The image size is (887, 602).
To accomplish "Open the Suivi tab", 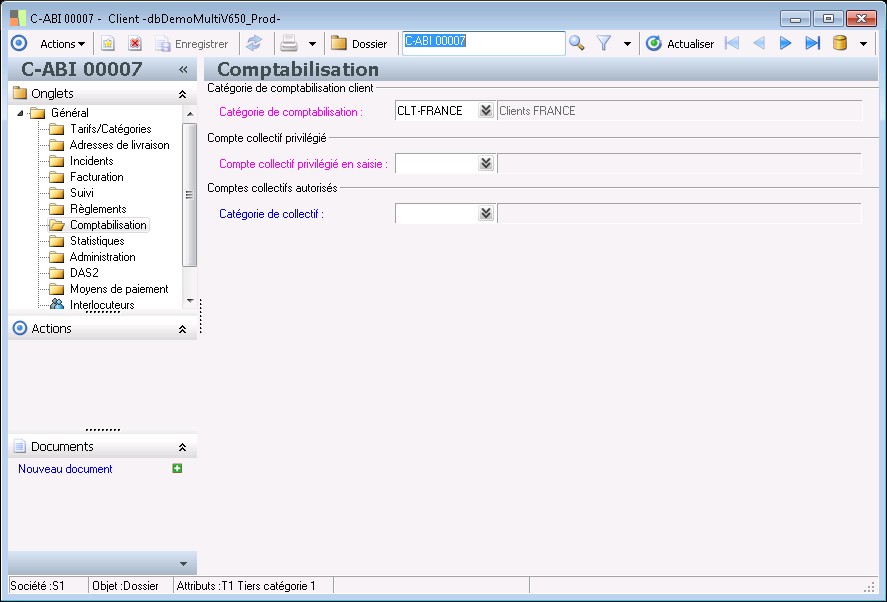I will (82, 193).
